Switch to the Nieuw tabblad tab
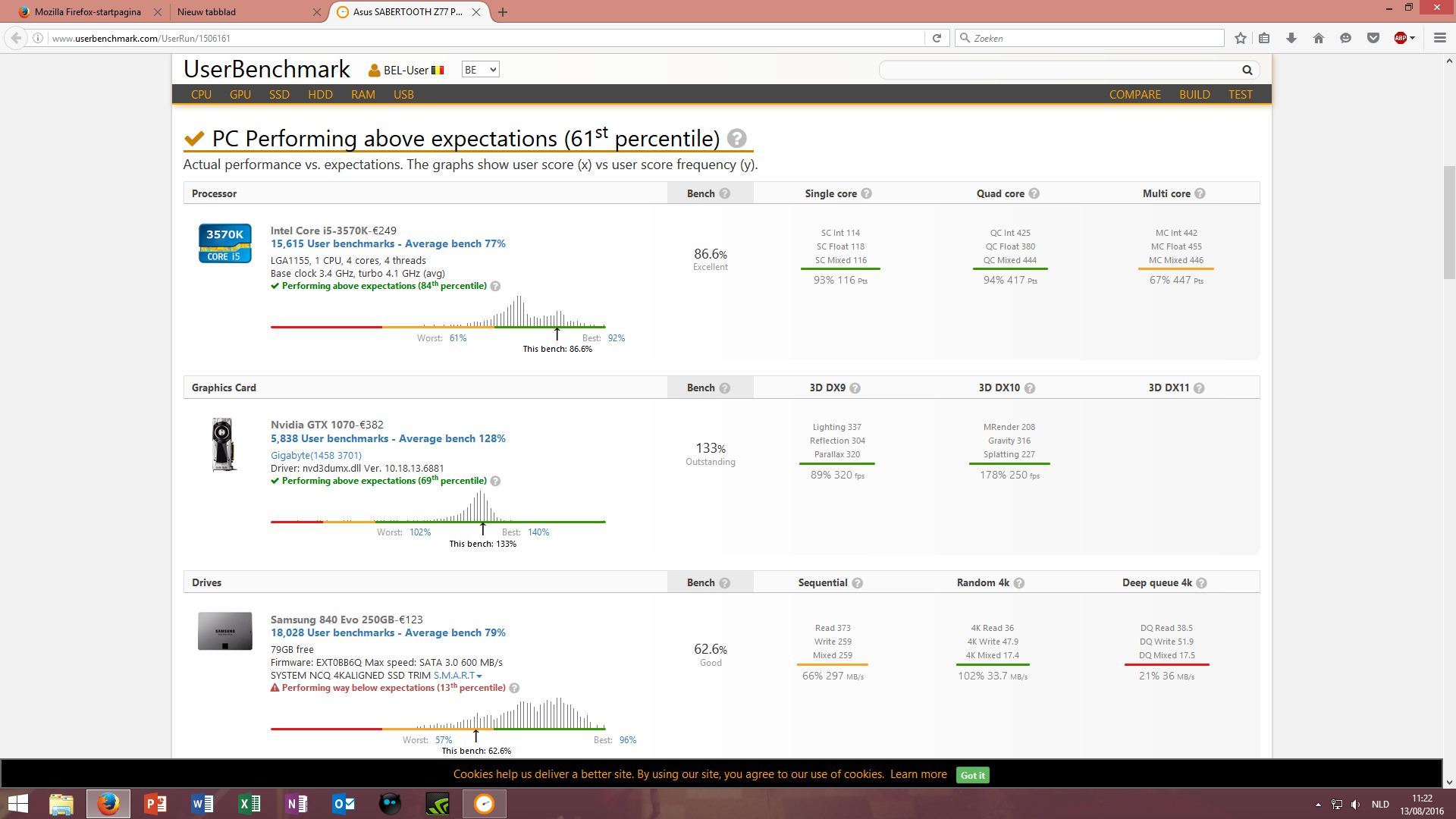1456x819 pixels. (x=241, y=11)
